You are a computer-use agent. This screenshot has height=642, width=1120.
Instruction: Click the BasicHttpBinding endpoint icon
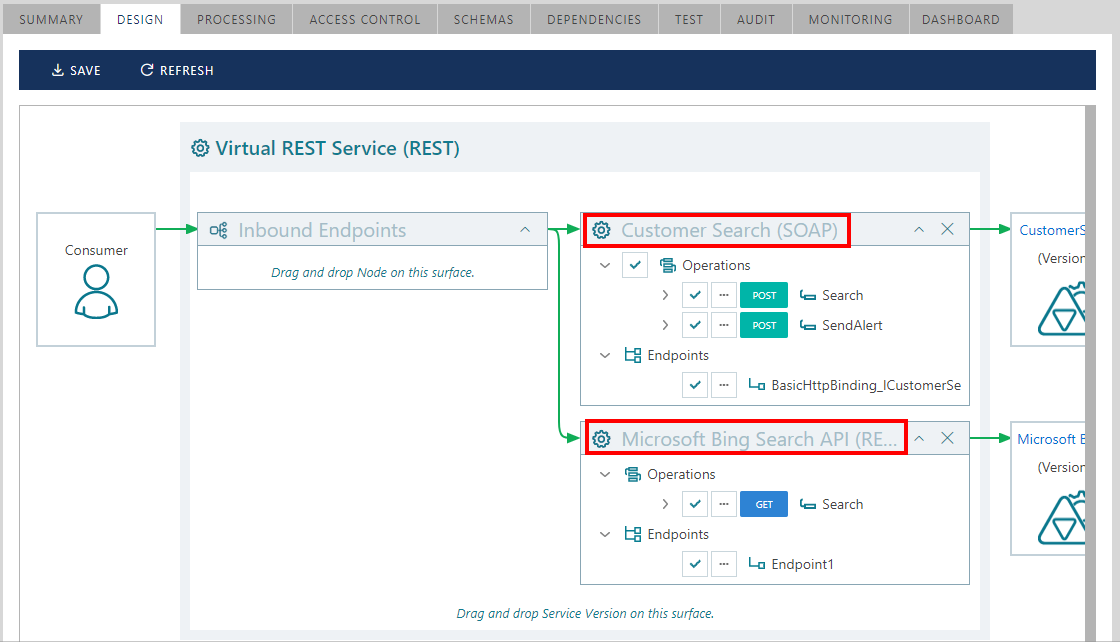[x=756, y=385]
